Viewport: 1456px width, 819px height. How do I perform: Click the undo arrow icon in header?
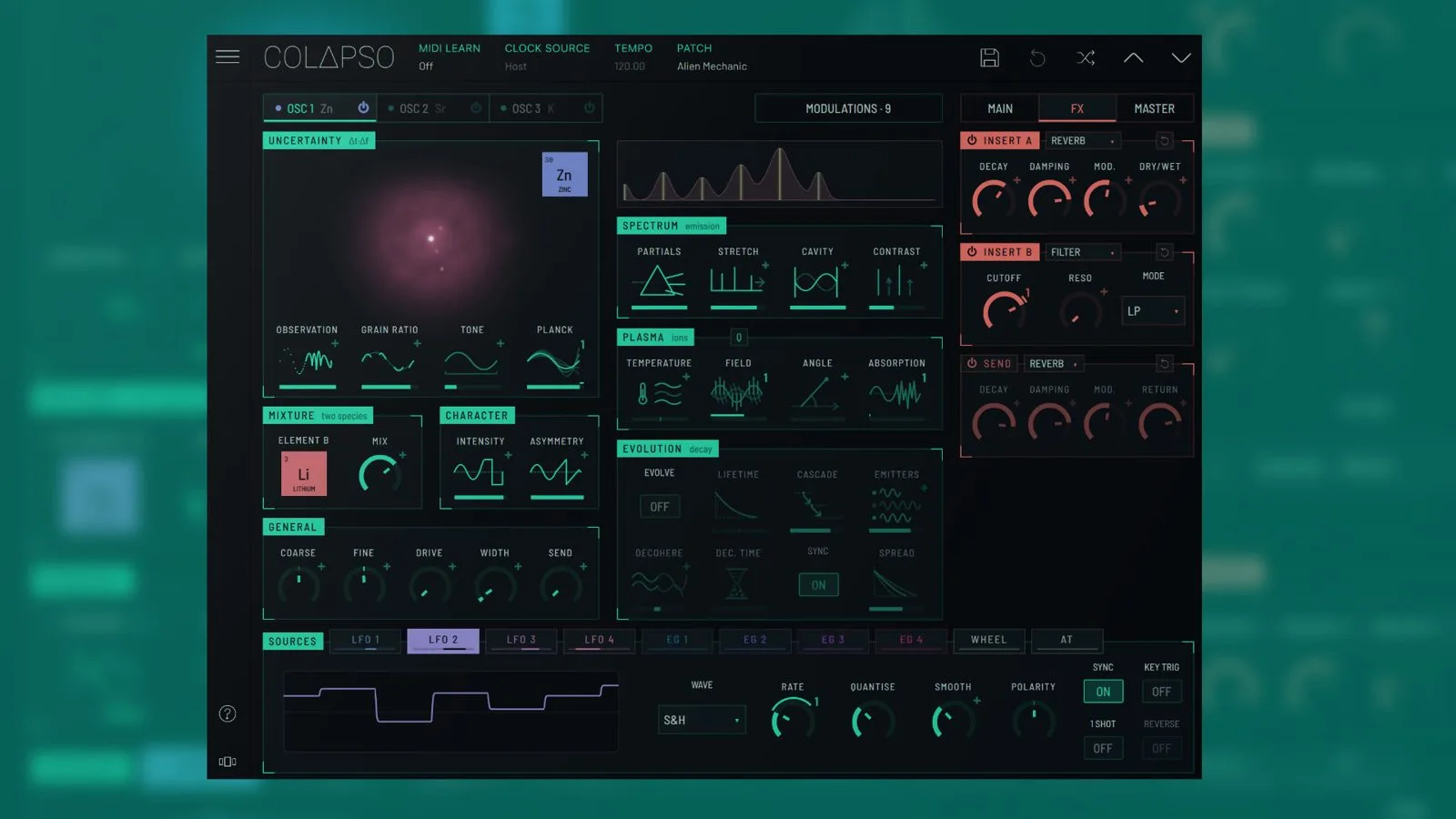[x=1037, y=57]
